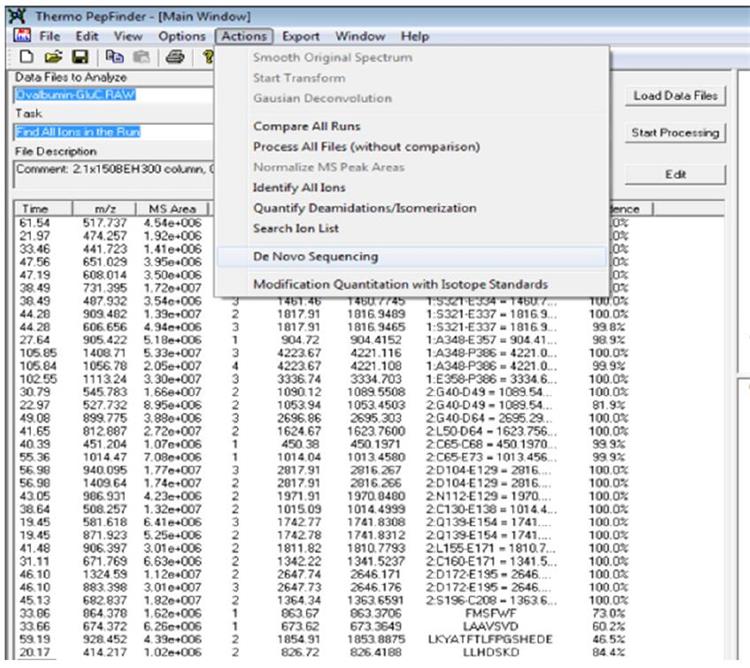Select the row with m/z 905.422

tap(368, 340)
